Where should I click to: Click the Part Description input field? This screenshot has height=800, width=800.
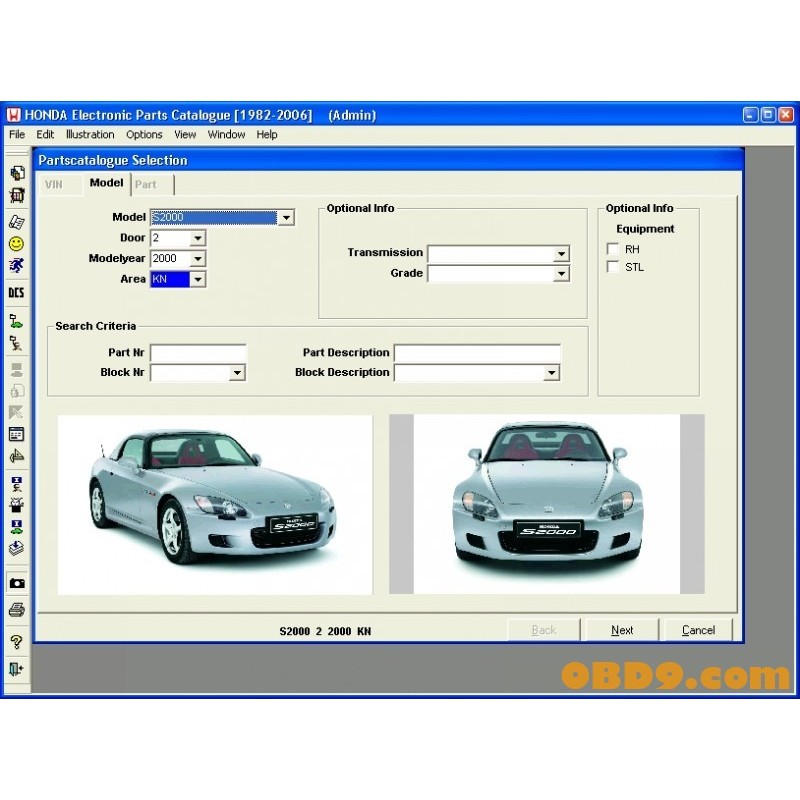click(x=477, y=353)
